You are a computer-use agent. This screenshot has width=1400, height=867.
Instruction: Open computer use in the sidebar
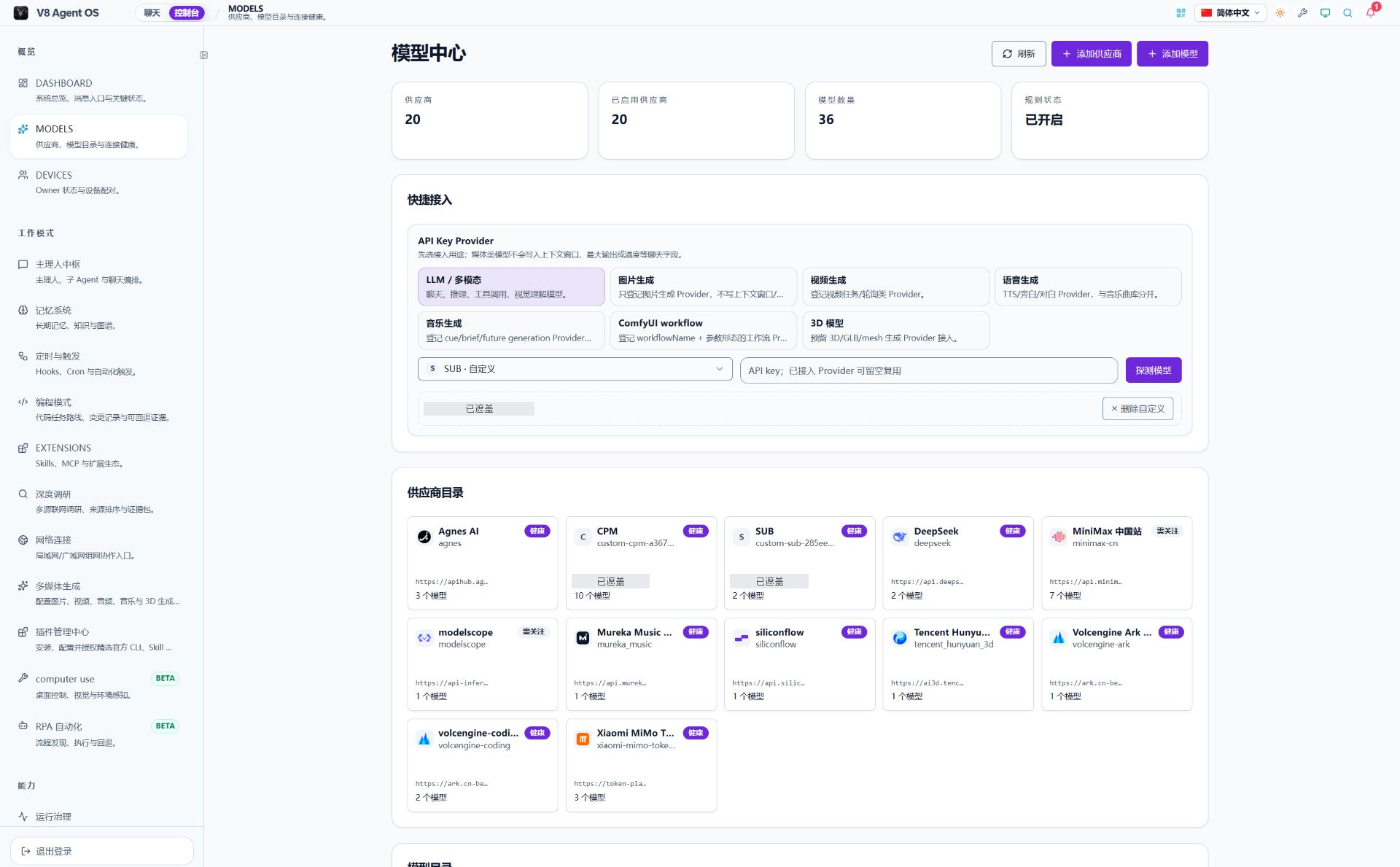tap(98, 686)
